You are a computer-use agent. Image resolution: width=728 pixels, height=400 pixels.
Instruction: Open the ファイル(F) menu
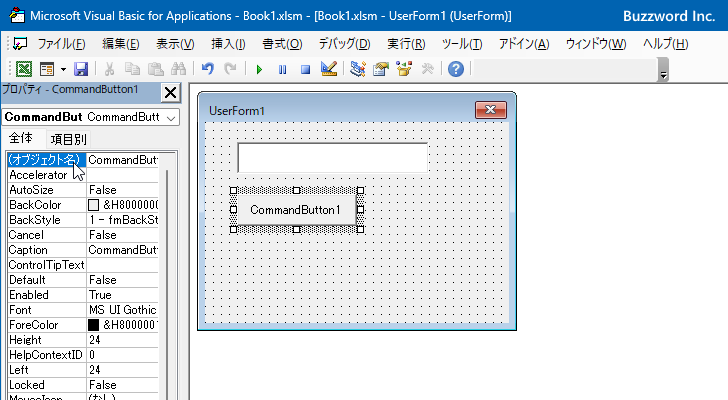(61, 44)
